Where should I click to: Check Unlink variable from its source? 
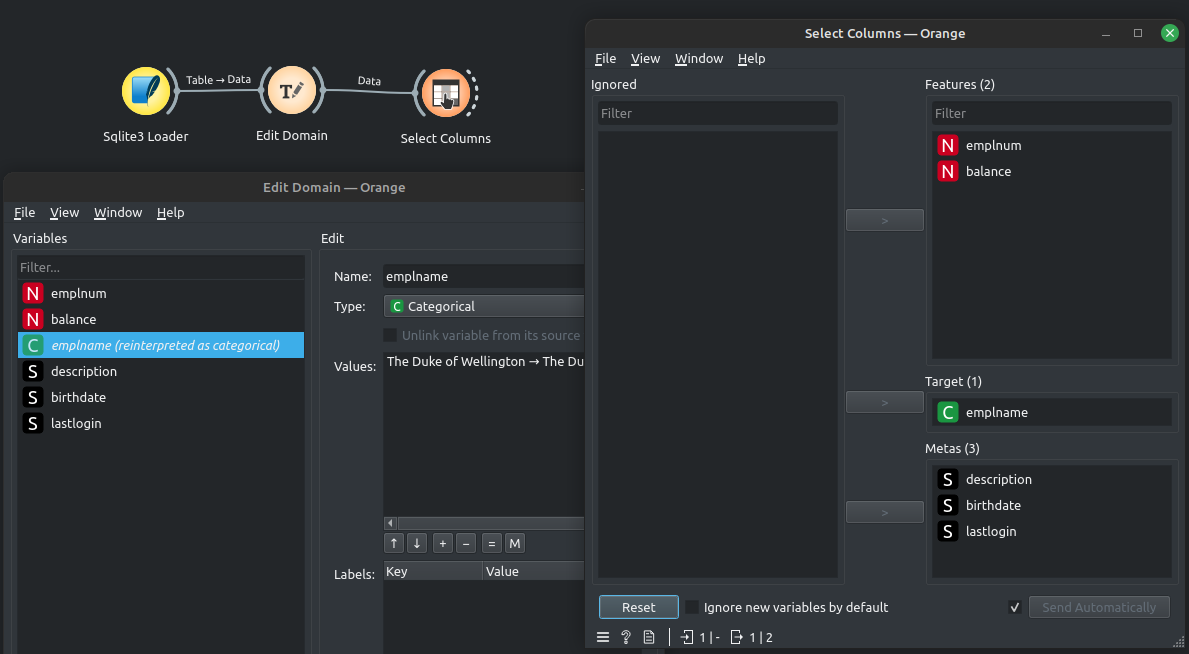[390, 335]
